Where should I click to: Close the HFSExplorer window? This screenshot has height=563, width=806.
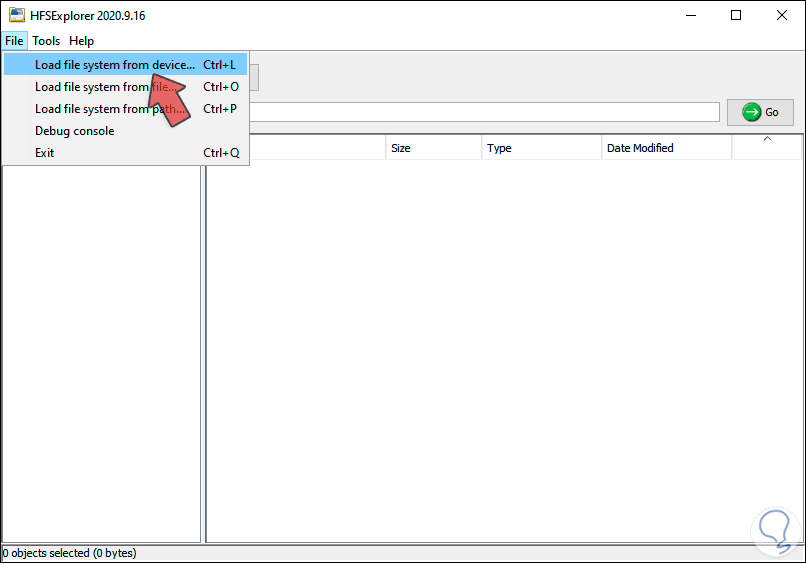782,15
